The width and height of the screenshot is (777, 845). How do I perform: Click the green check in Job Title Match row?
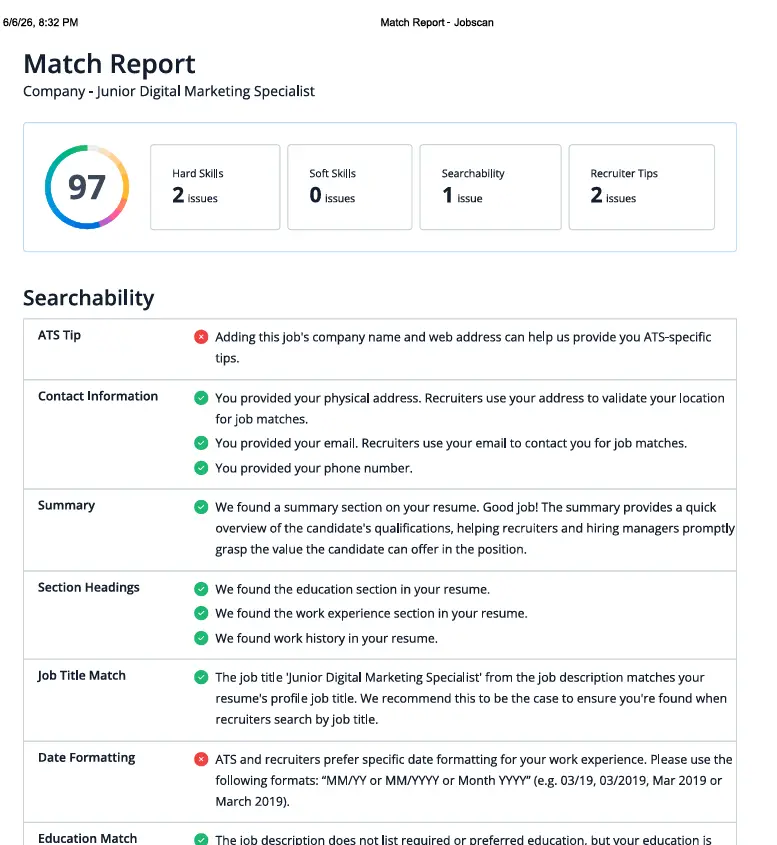tap(201, 677)
